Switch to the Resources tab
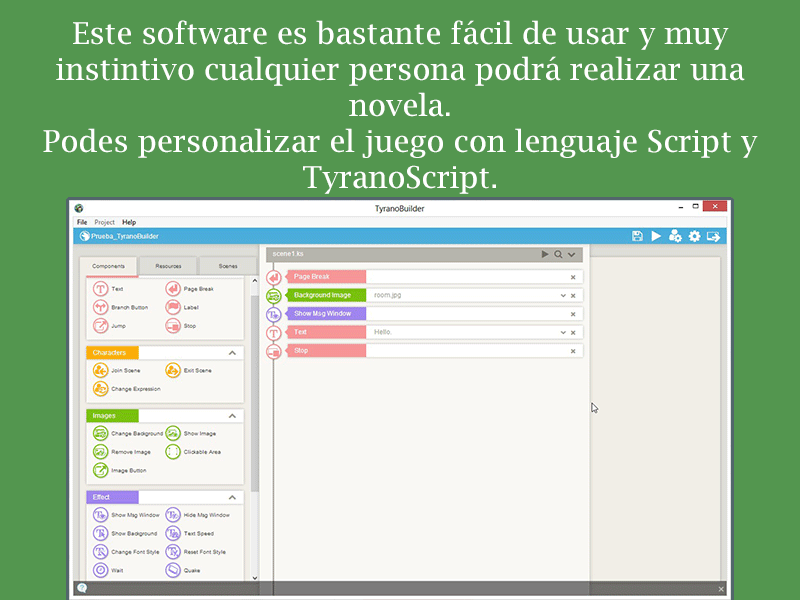The image size is (800, 600). point(168,266)
